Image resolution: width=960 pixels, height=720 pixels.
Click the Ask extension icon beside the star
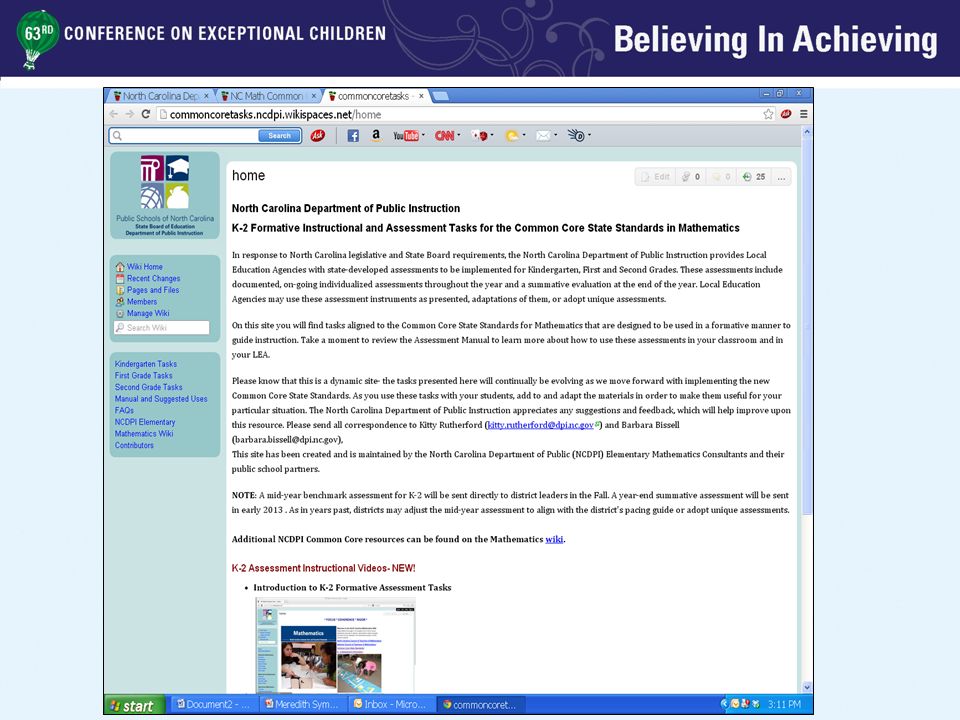pyautogui.click(x=786, y=114)
